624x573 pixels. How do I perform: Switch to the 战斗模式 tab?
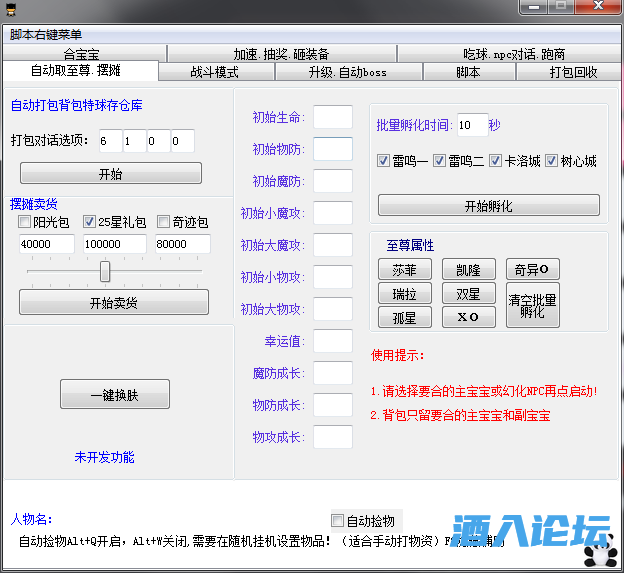(214, 72)
